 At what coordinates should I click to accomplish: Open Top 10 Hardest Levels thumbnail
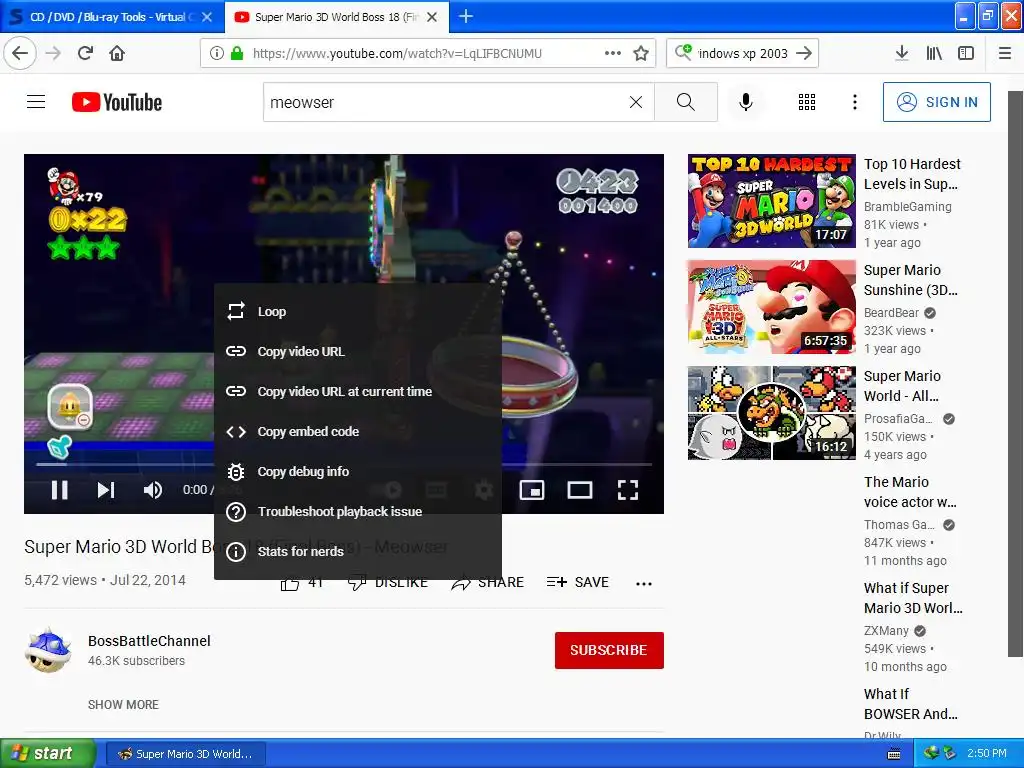[771, 200]
